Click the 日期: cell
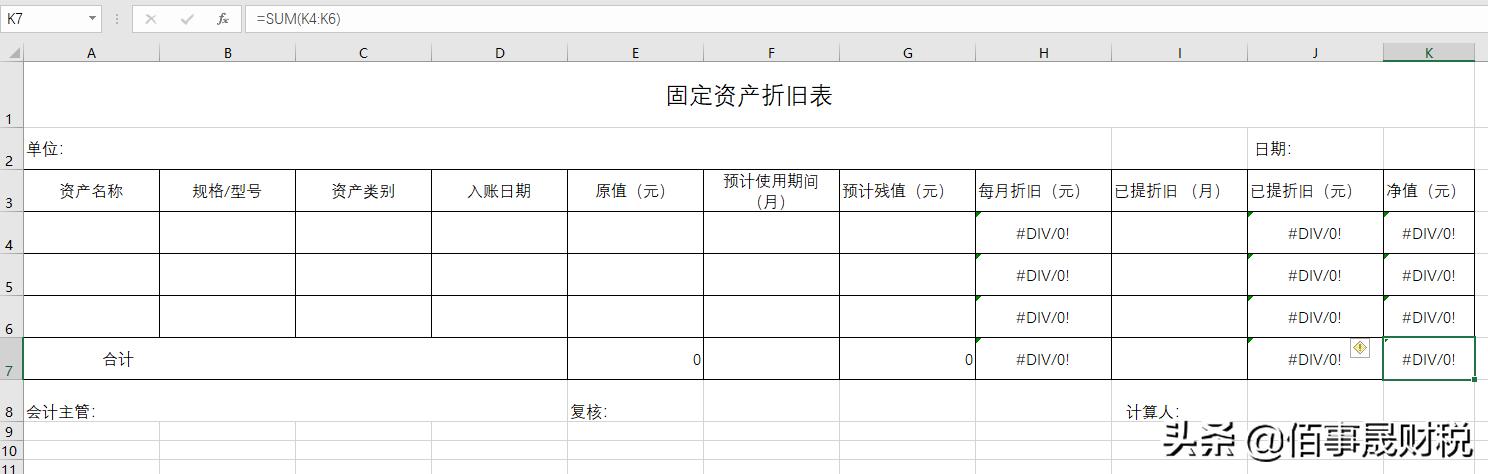 pos(1315,149)
